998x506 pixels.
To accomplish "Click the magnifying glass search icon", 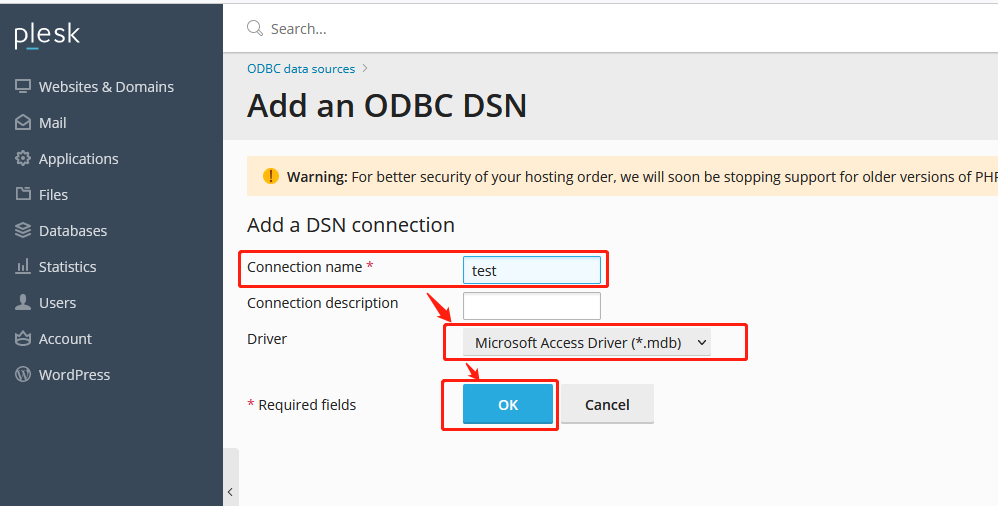I will pos(255,29).
